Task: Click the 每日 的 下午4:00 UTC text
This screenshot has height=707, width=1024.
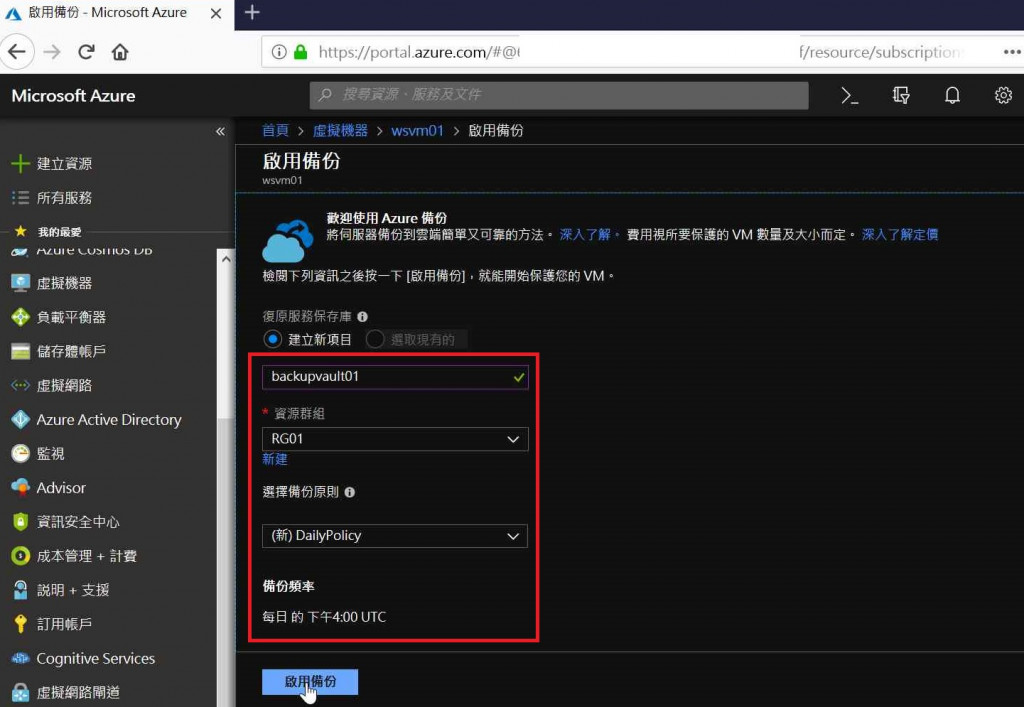Action: click(x=324, y=617)
